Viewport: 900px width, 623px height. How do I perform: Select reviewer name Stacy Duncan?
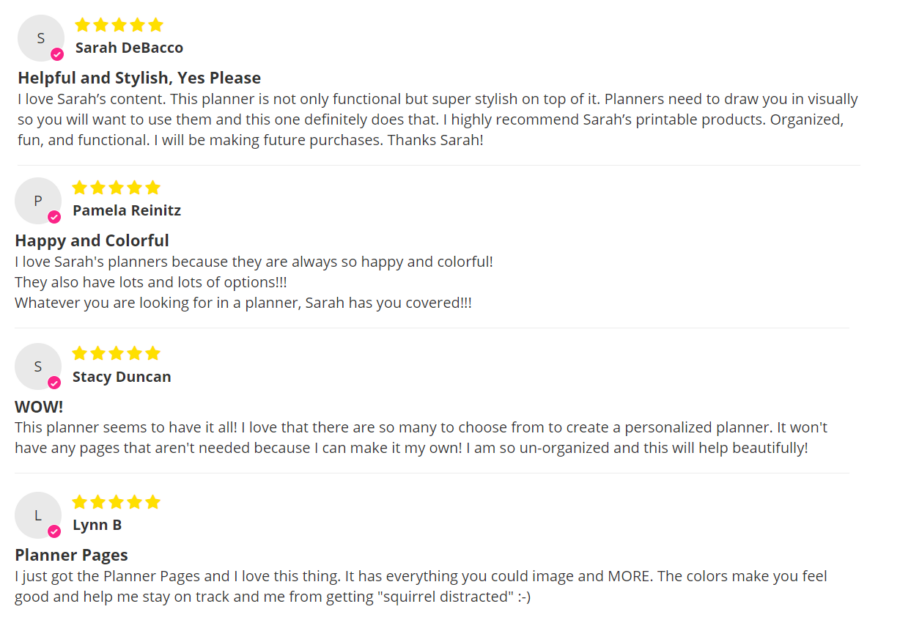point(121,376)
